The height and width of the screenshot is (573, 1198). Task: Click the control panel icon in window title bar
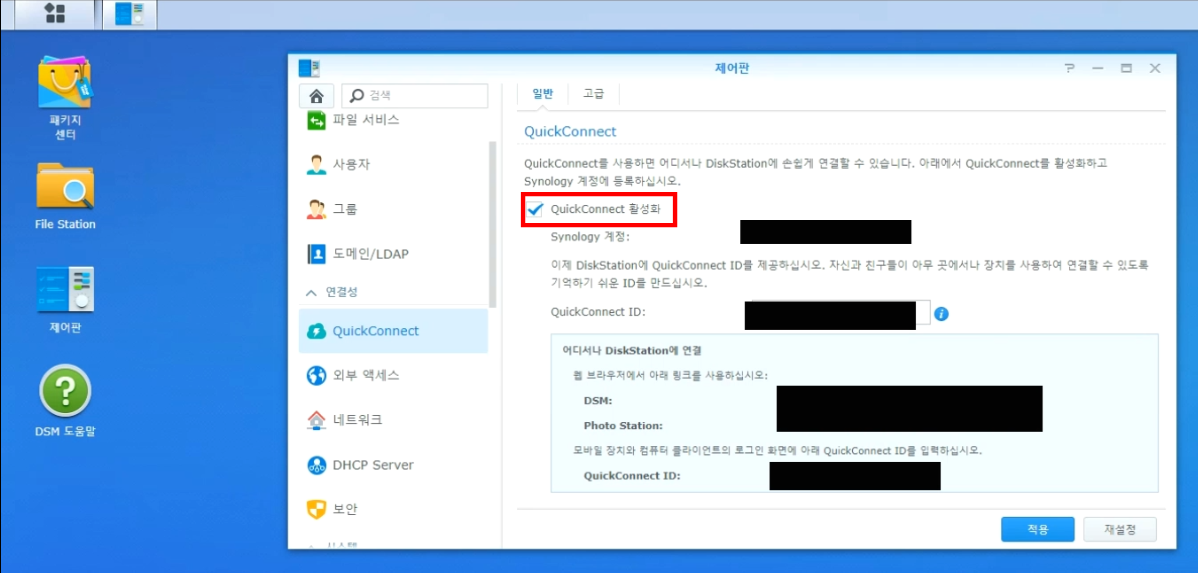tap(309, 68)
